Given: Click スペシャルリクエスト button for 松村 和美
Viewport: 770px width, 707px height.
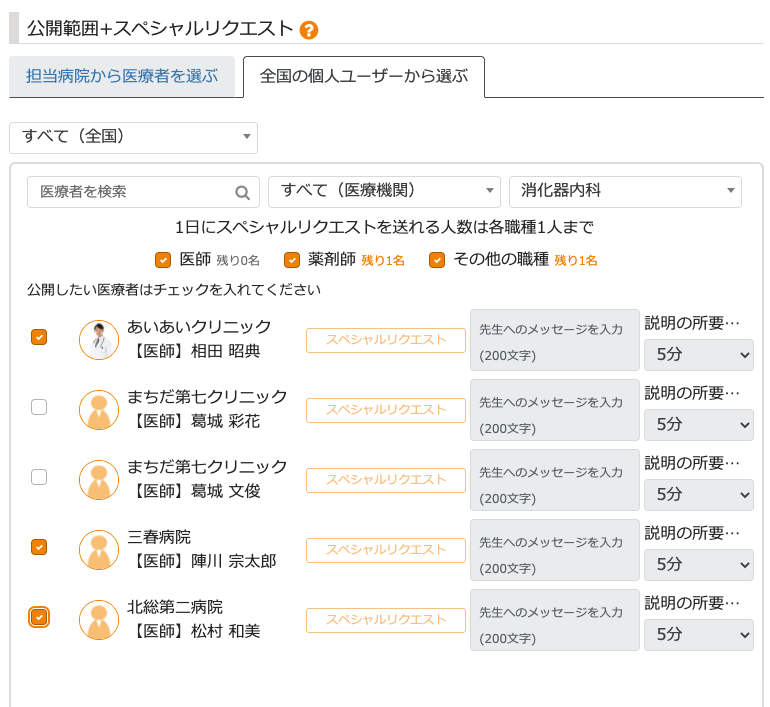Looking at the screenshot, I should click(386, 621).
